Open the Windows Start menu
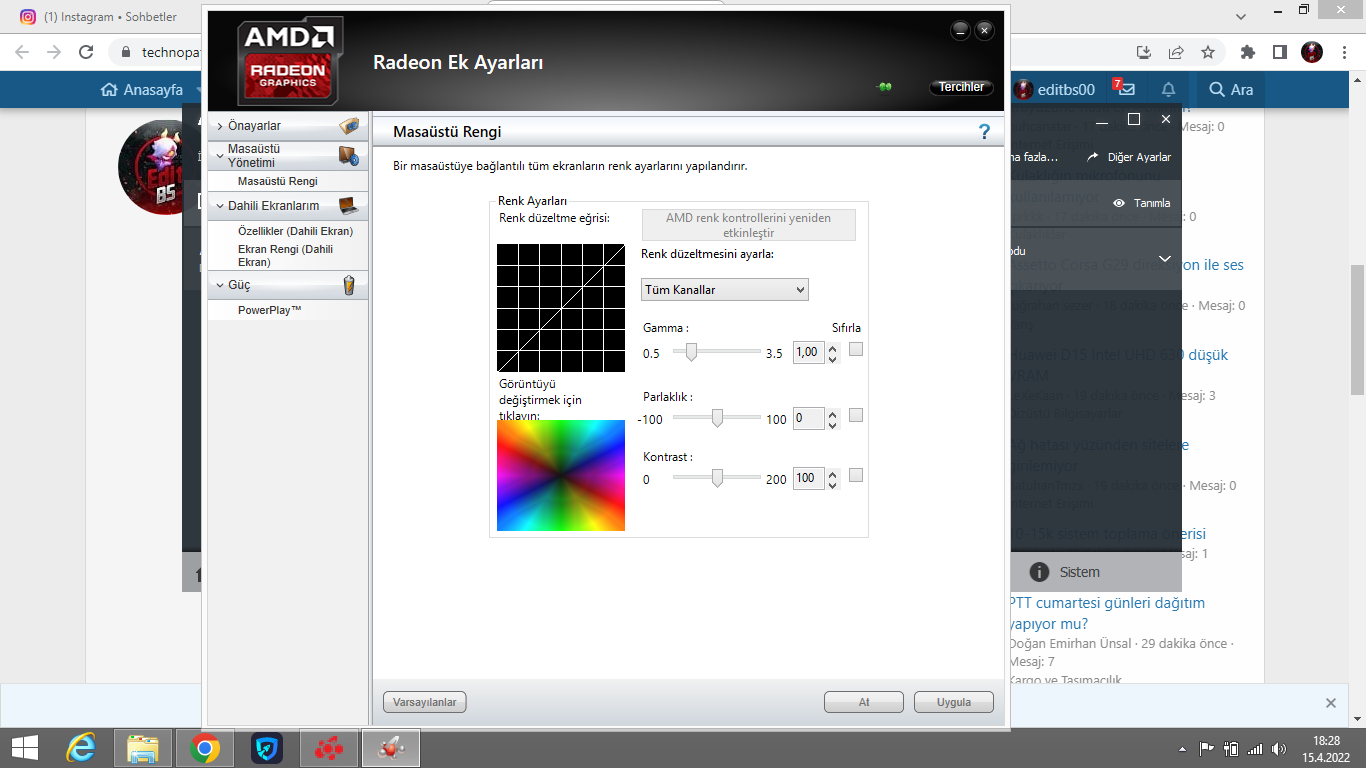This screenshot has width=1366, height=768. point(24,748)
